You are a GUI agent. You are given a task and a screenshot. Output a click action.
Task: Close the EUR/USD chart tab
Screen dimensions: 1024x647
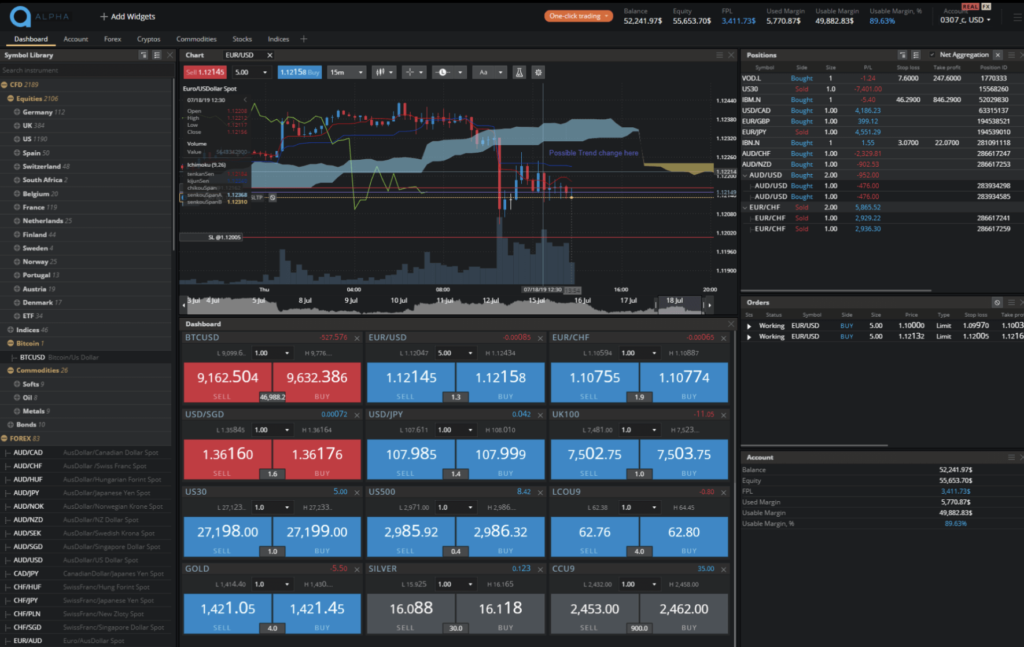click(x=270, y=55)
